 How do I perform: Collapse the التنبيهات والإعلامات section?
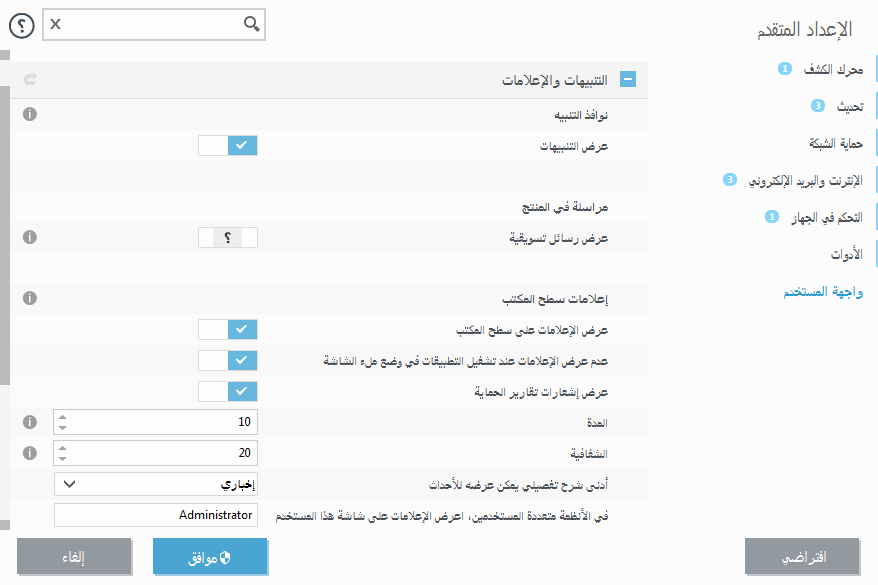point(627,79)
